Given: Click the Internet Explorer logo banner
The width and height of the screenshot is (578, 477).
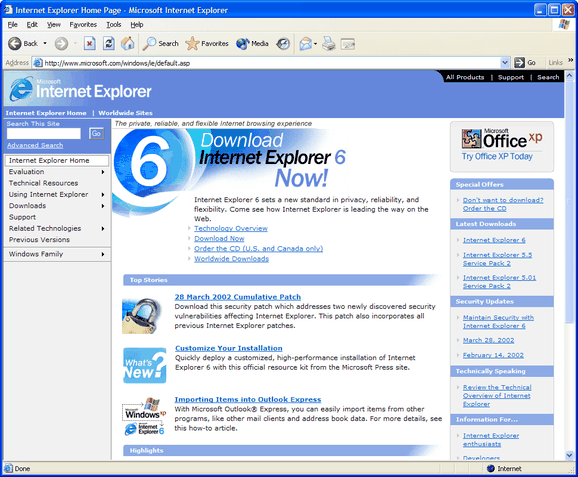Looking at the screenshot, I should (x=80, y=90).
